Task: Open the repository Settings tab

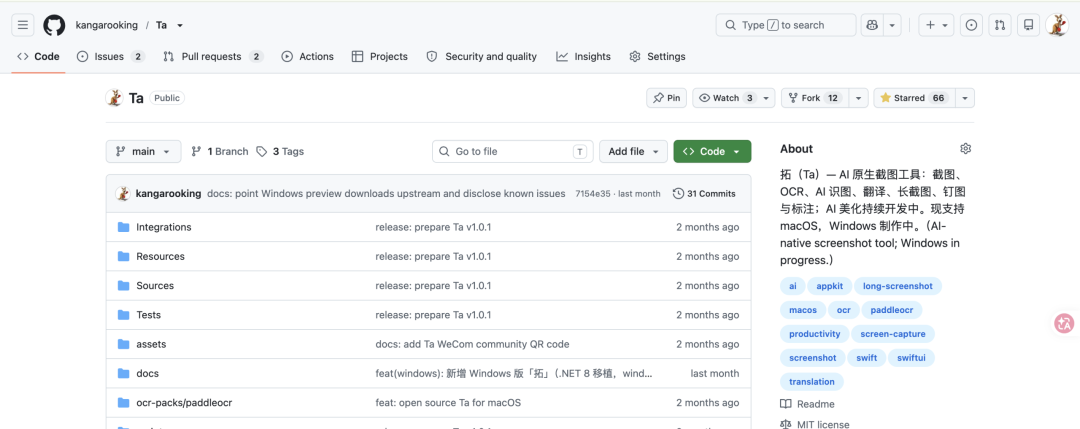Action: 658,56
